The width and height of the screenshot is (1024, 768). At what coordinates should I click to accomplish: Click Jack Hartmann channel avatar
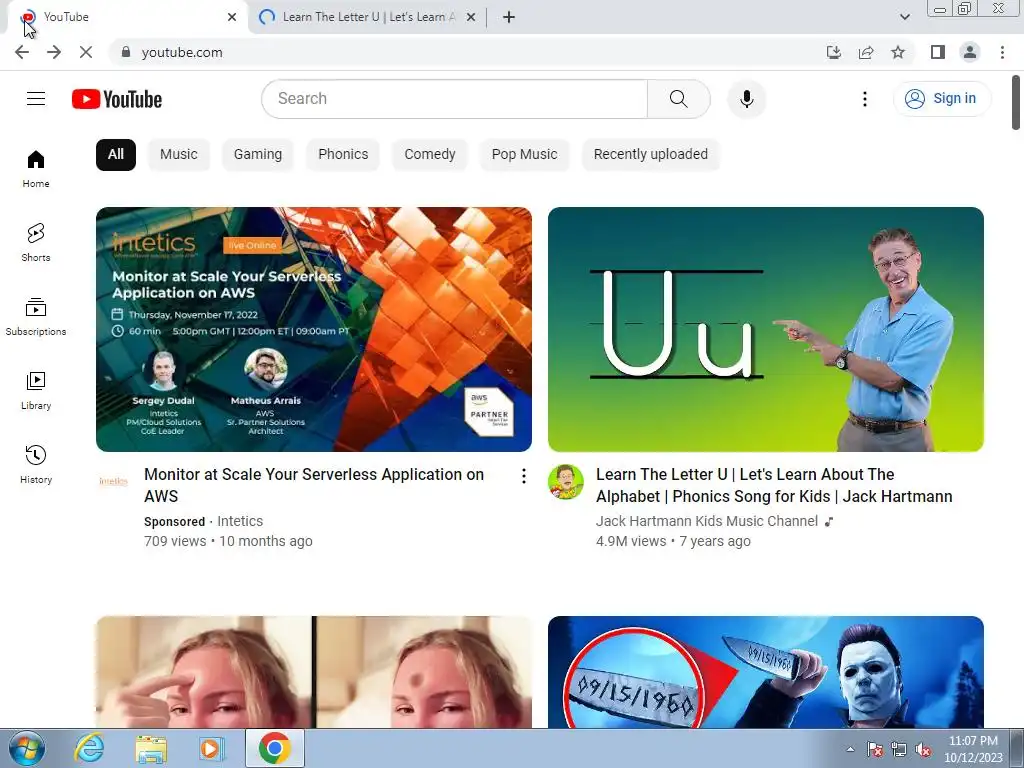[x=566, y=482]
